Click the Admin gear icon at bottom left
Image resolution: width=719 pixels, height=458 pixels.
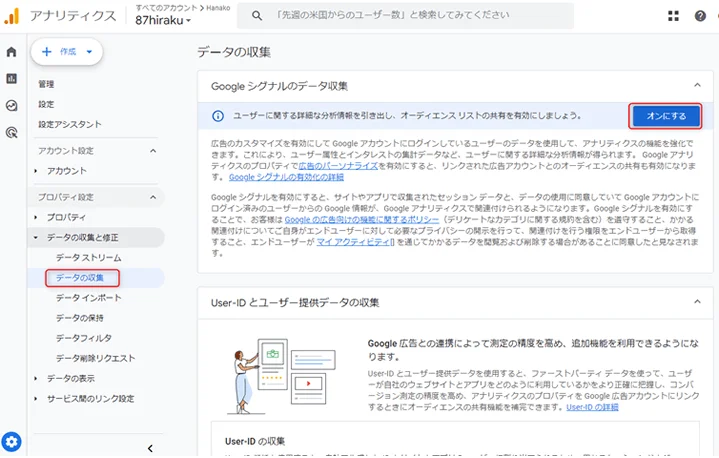[x=11, y=442]
